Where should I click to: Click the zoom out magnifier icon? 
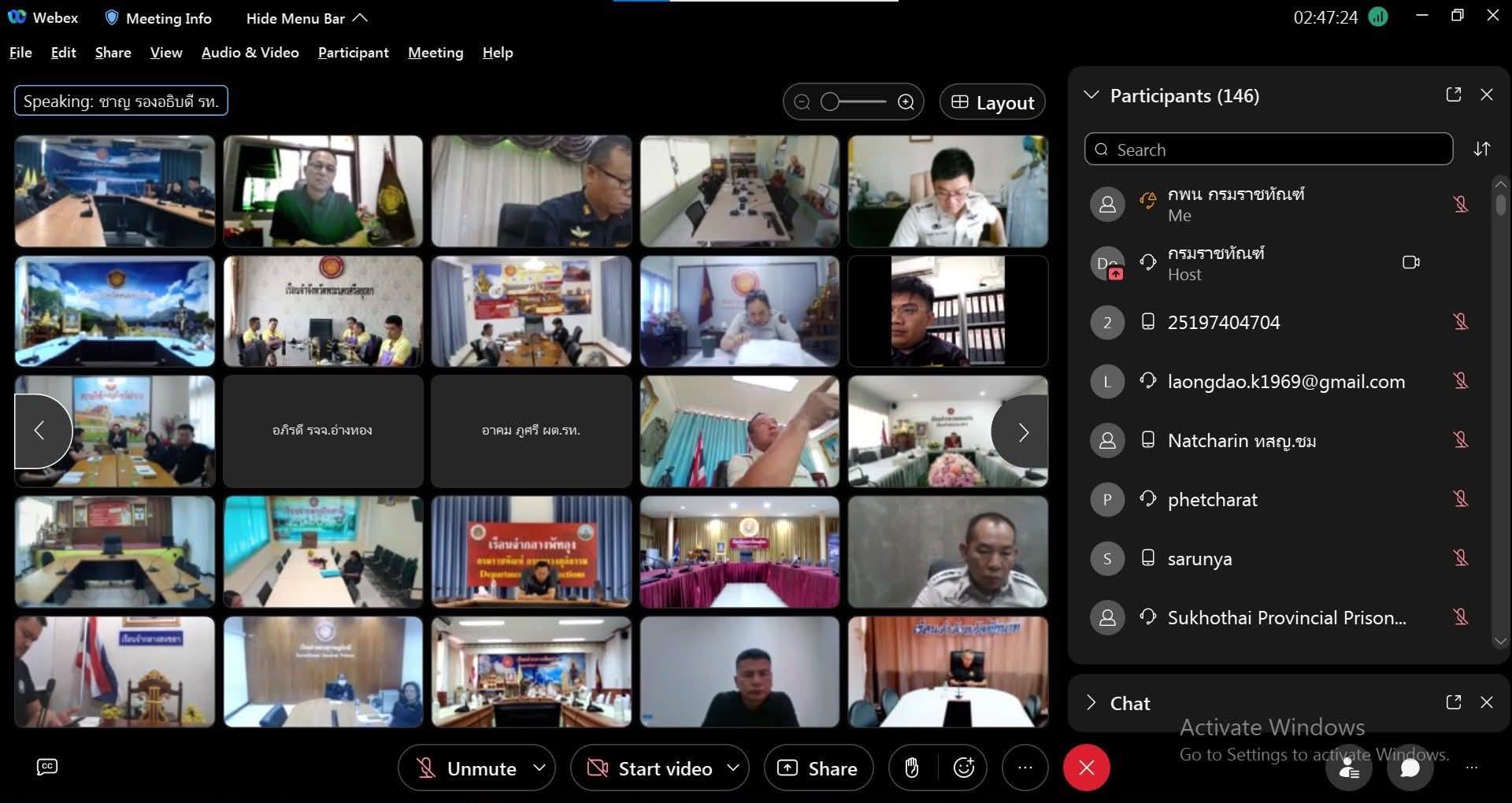(802, 102)
